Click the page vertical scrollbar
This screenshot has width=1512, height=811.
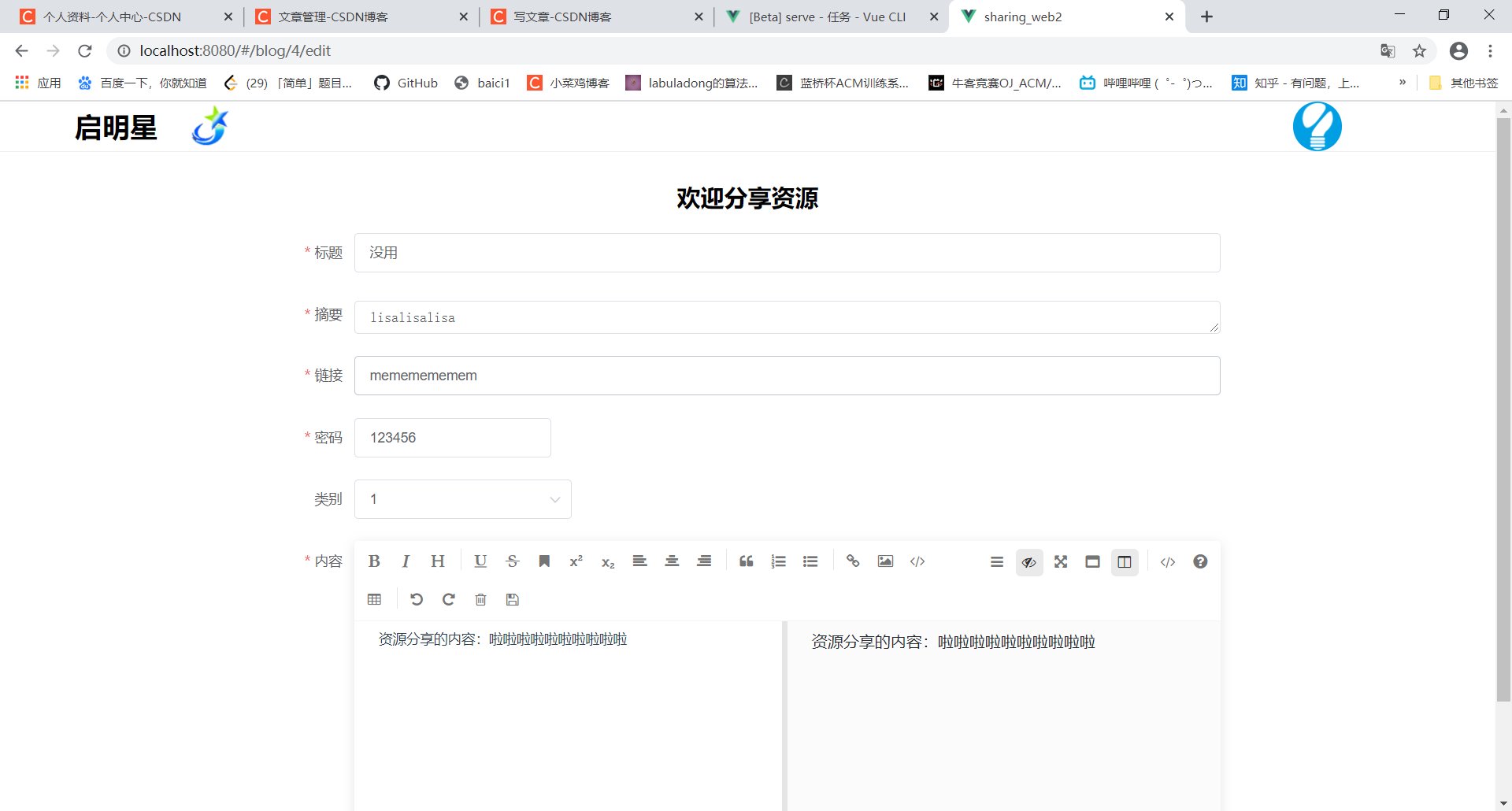[1503, 409]
